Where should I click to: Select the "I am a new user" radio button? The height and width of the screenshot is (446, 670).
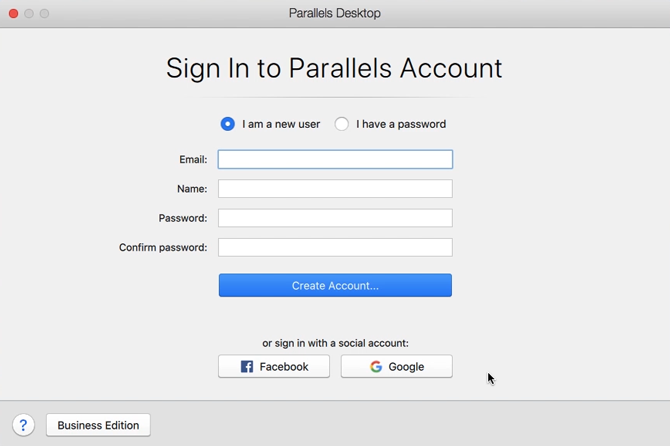pos(227,124)
